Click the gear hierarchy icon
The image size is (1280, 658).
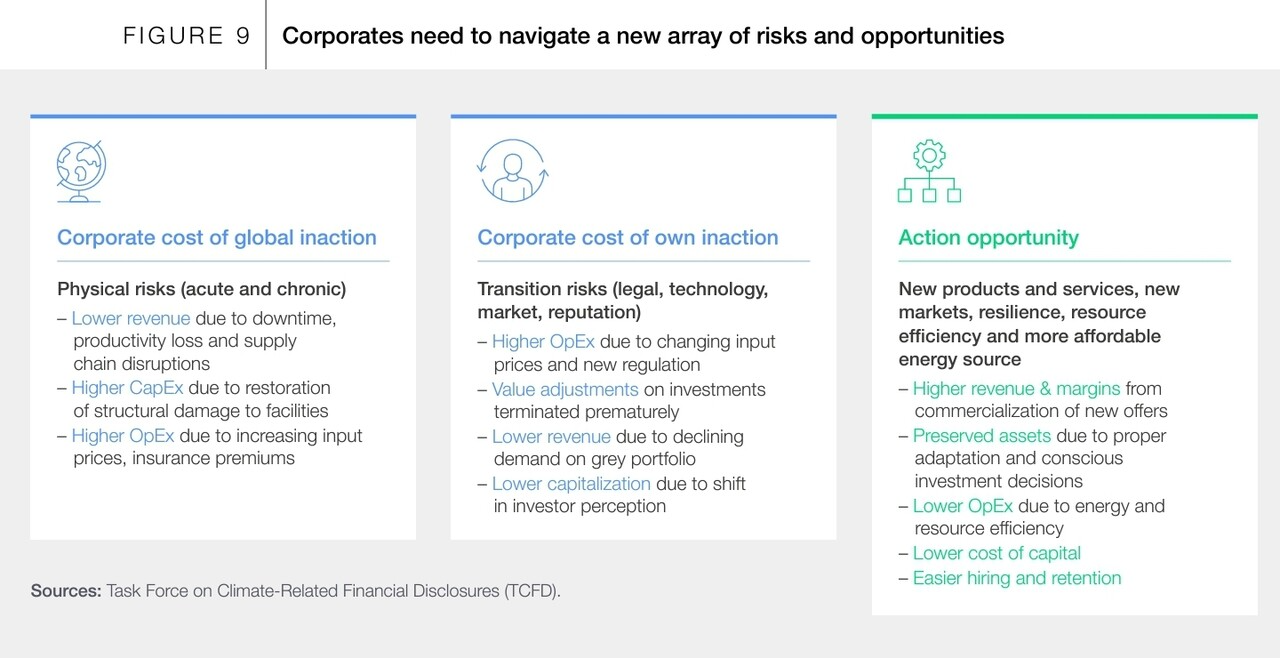coord(929,172)
